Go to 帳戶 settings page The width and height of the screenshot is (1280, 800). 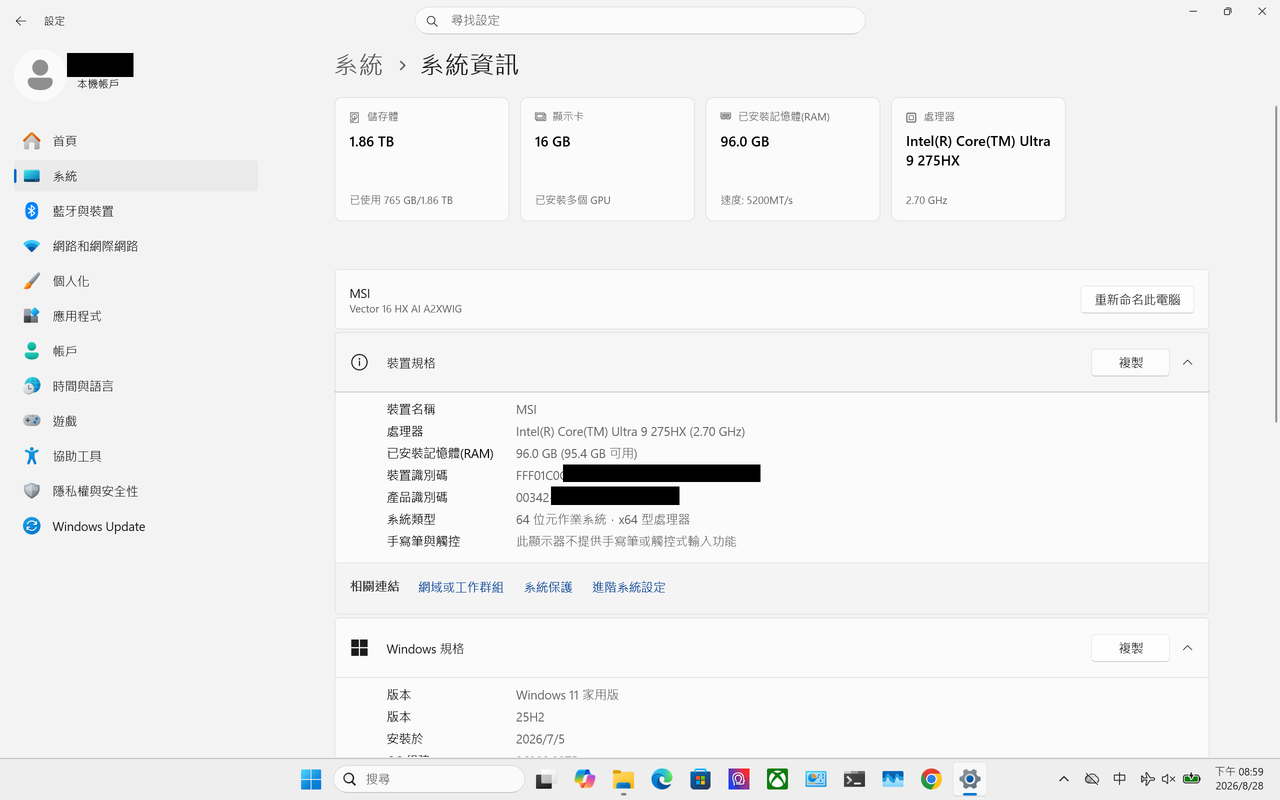(136, 351)
